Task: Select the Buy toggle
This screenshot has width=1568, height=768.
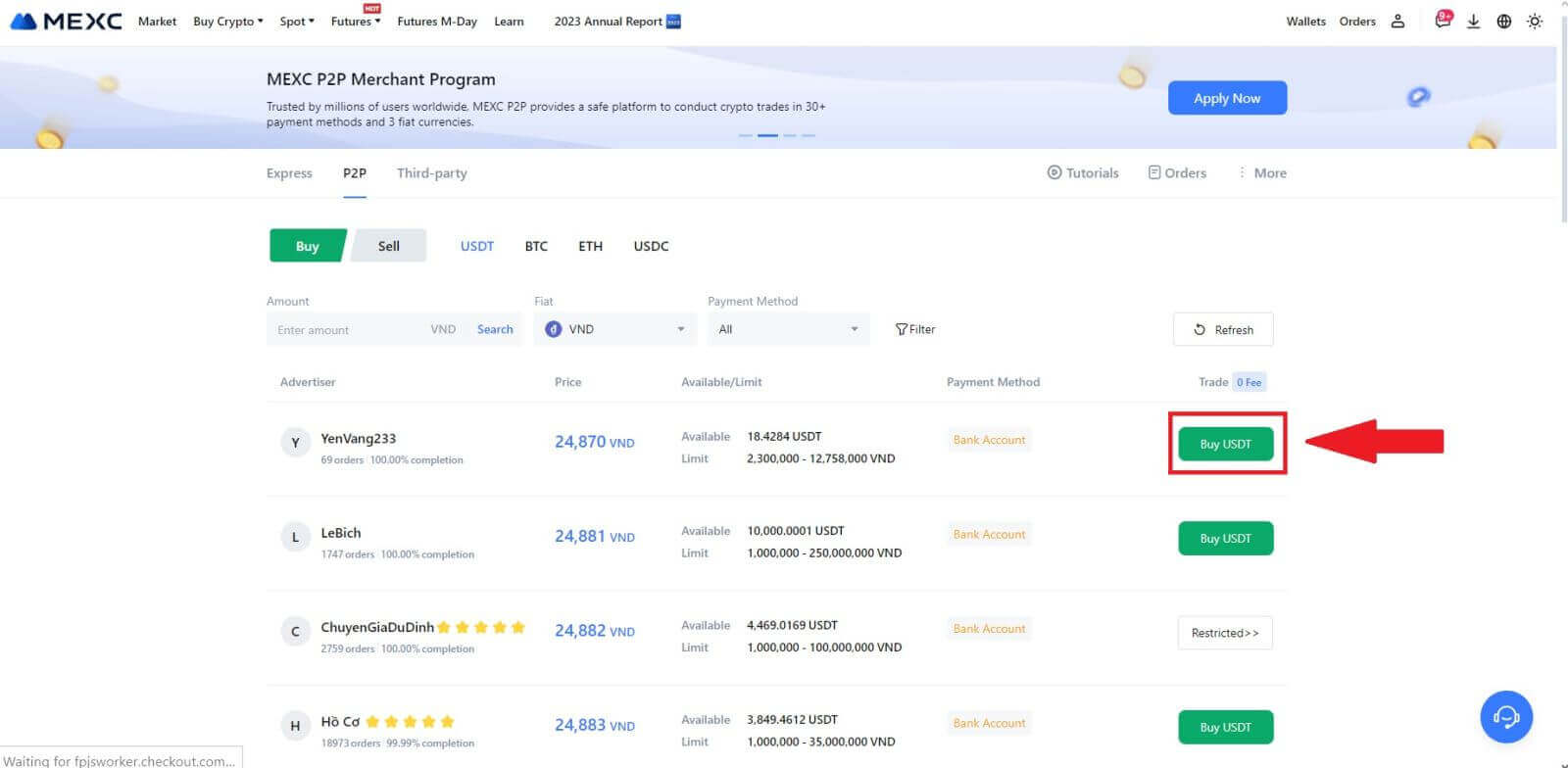Action: click(x=307, y=246)
